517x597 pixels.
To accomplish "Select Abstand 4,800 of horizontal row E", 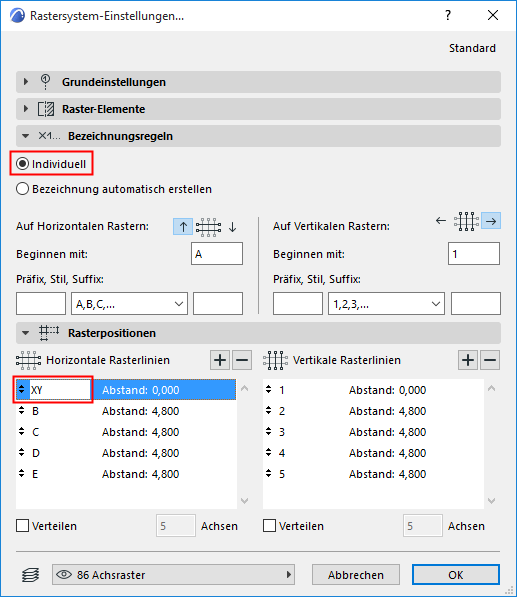I will tap(140, 474).
